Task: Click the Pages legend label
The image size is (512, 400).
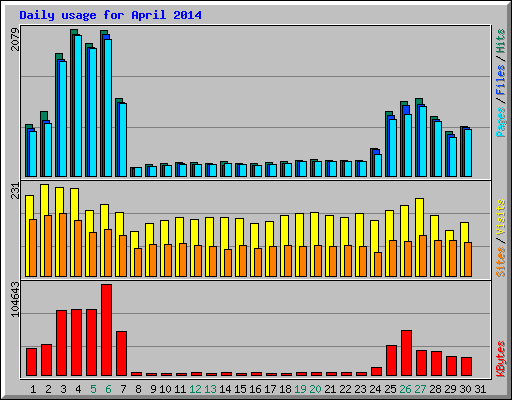Action: [501, 122]
